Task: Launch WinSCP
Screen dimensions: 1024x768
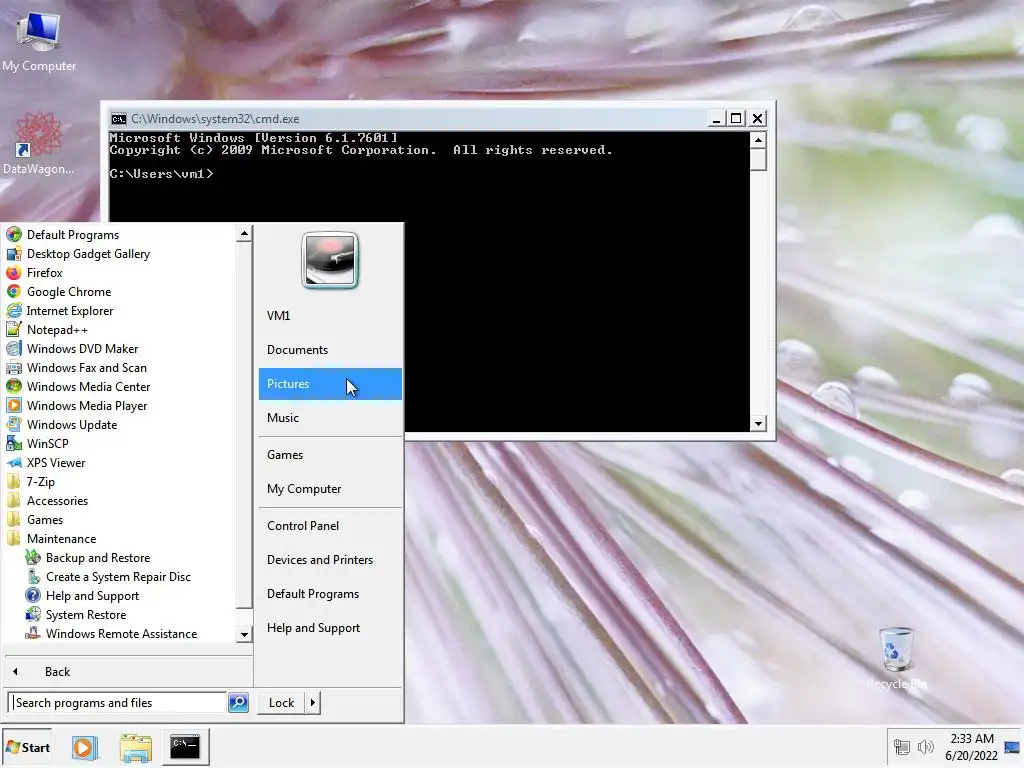Action: (x=37, y=443)
